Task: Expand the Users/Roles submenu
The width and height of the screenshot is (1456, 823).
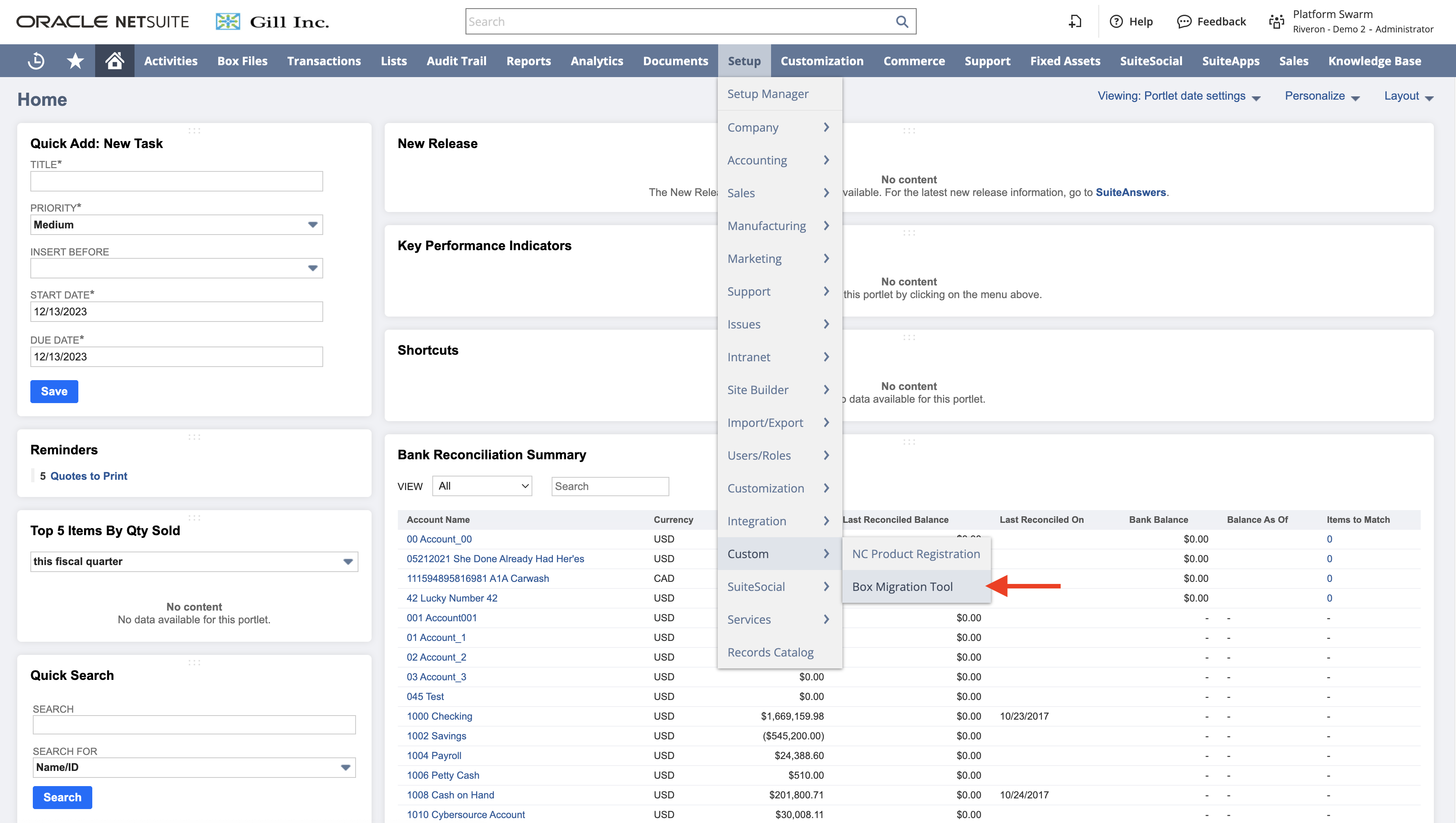Action: (779, 455)
